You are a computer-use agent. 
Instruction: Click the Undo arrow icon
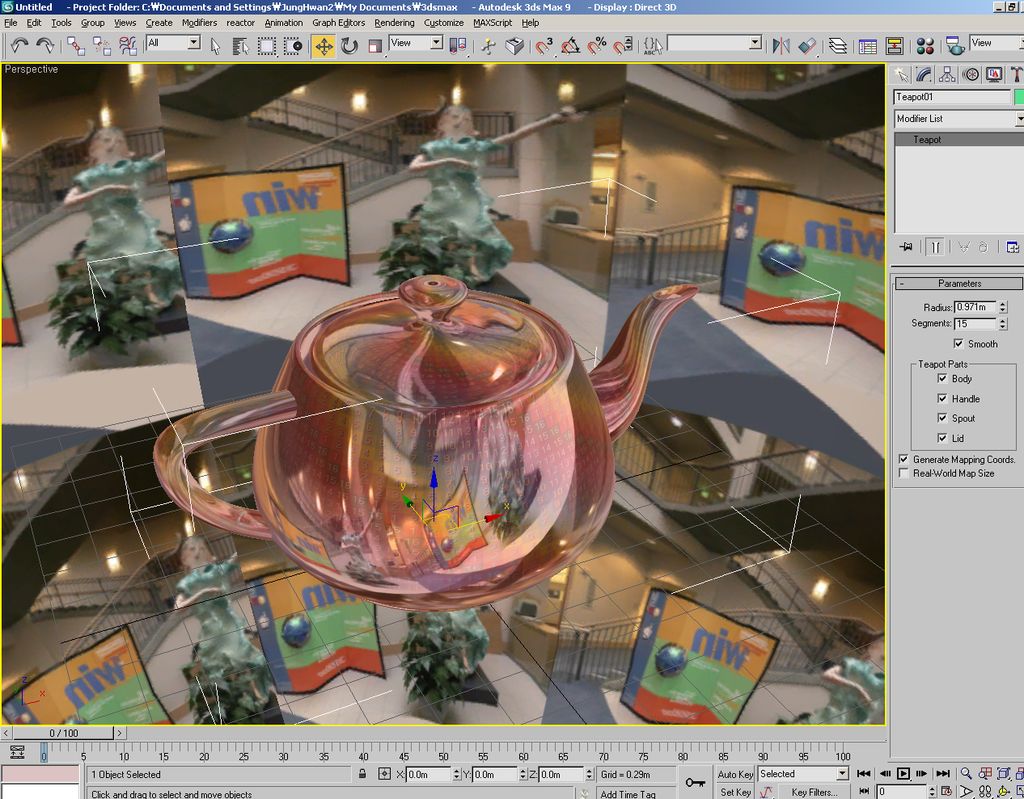click(x=19, y=45)
